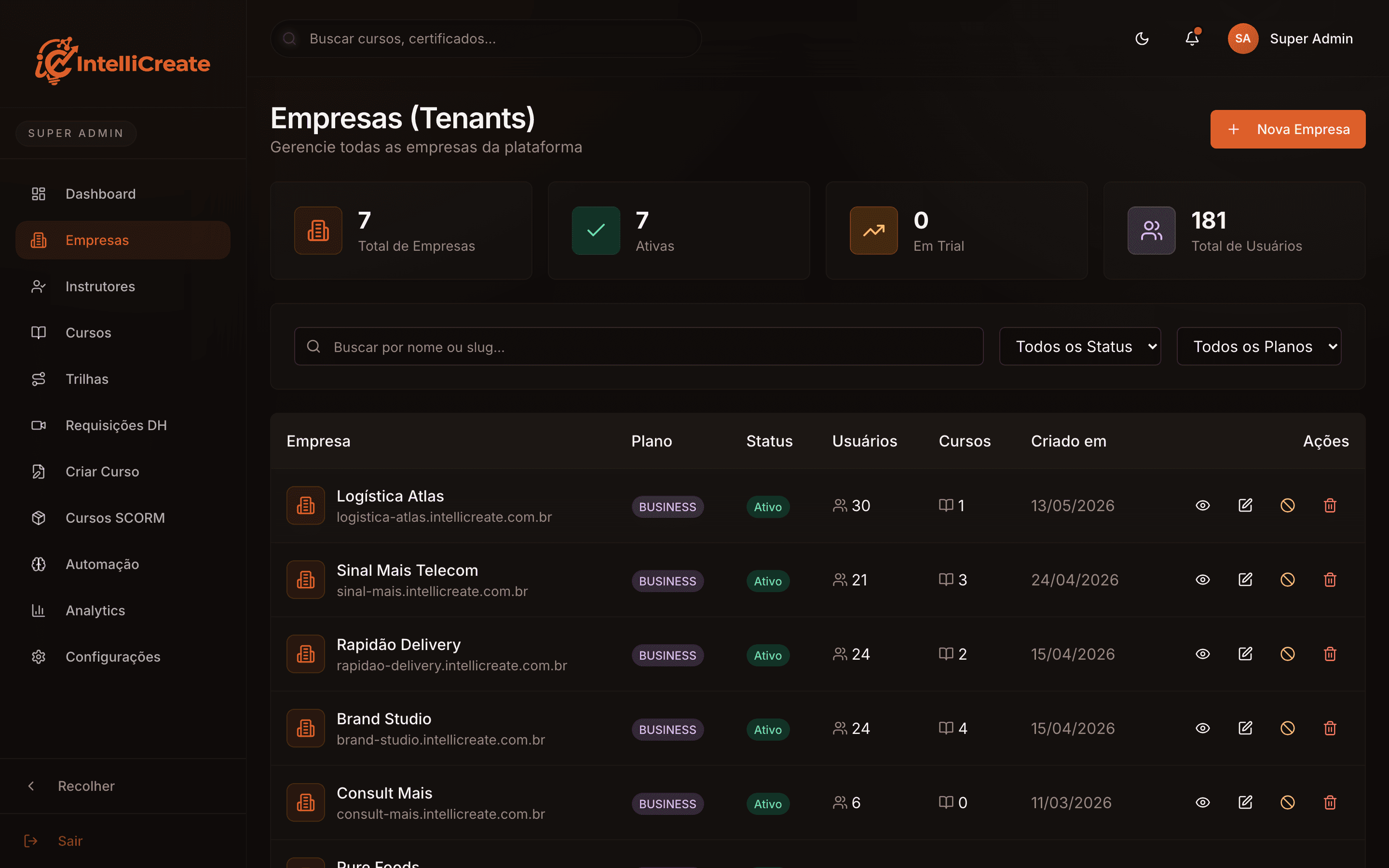Click consult-mais.intellicreate.com.br slug text

[x=441, y=814]
